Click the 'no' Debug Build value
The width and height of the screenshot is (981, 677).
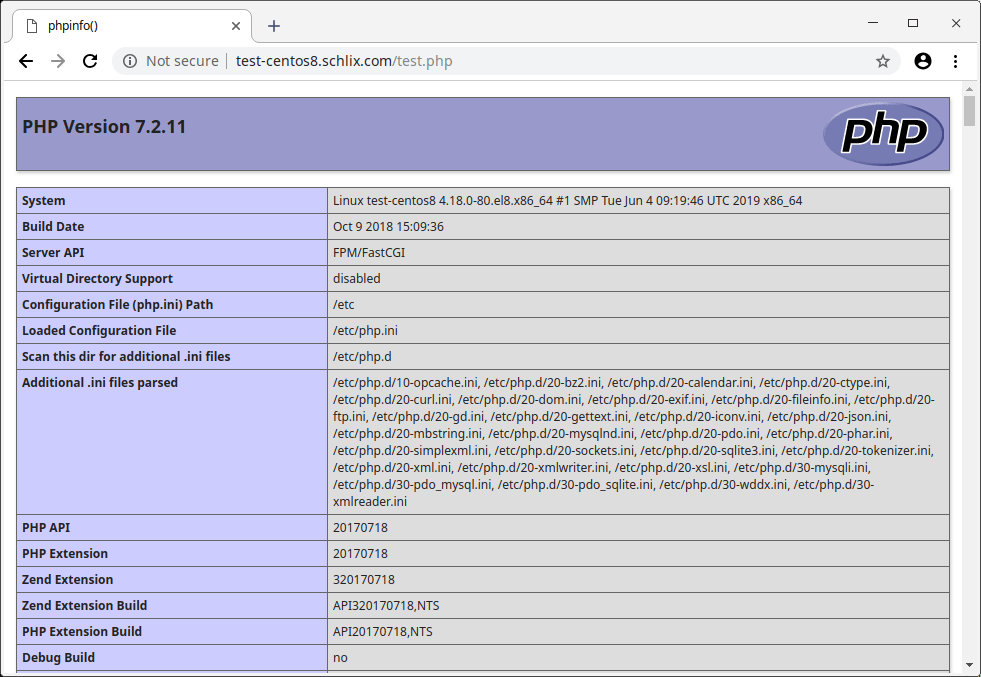pos(340,658)
